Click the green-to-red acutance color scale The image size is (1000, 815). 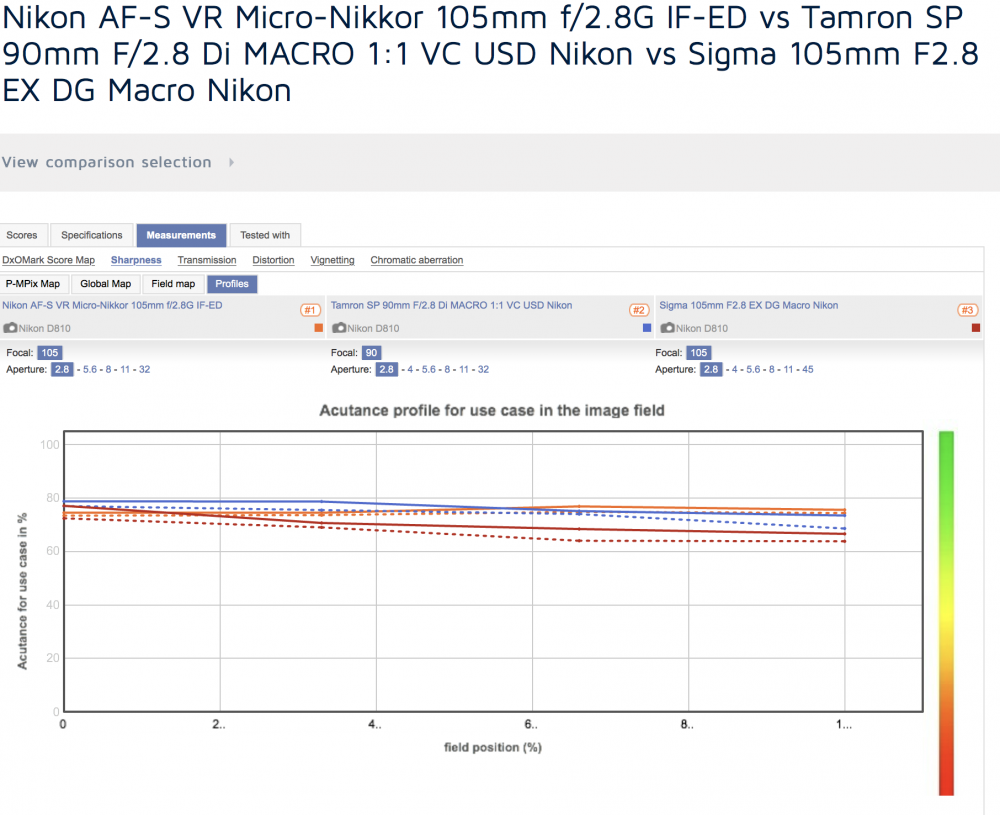[946, 613]
